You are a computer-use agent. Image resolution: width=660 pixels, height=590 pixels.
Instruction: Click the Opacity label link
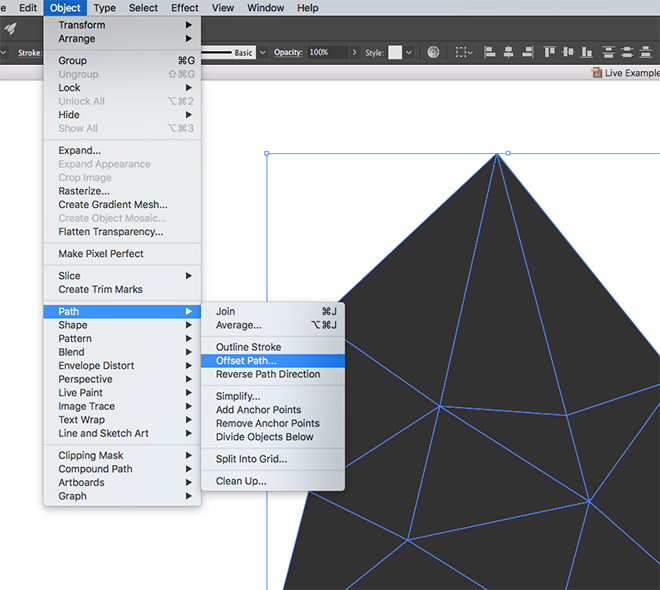pos(288,52)
